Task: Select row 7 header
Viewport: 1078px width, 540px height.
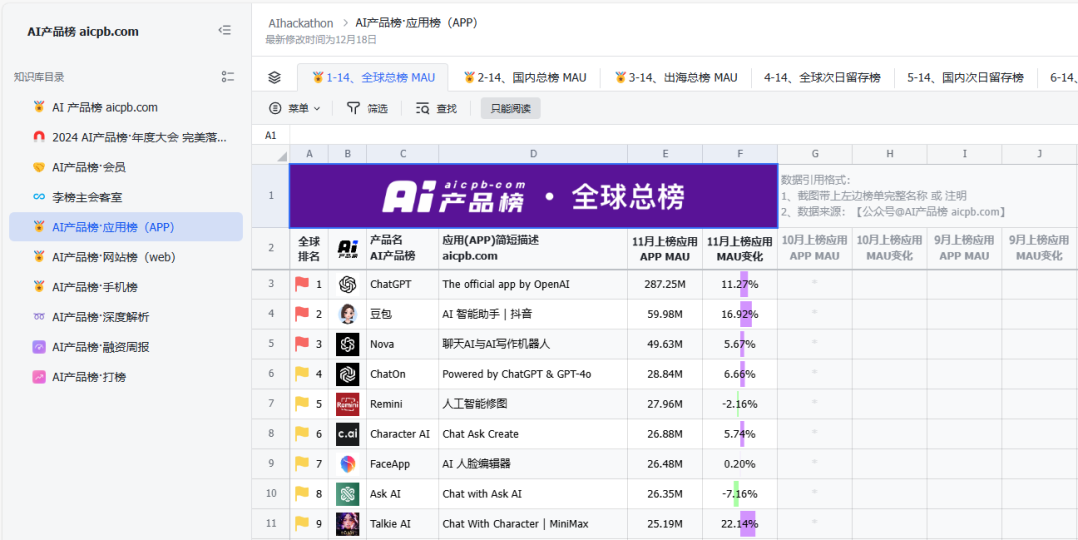Action: click(271, 404)
